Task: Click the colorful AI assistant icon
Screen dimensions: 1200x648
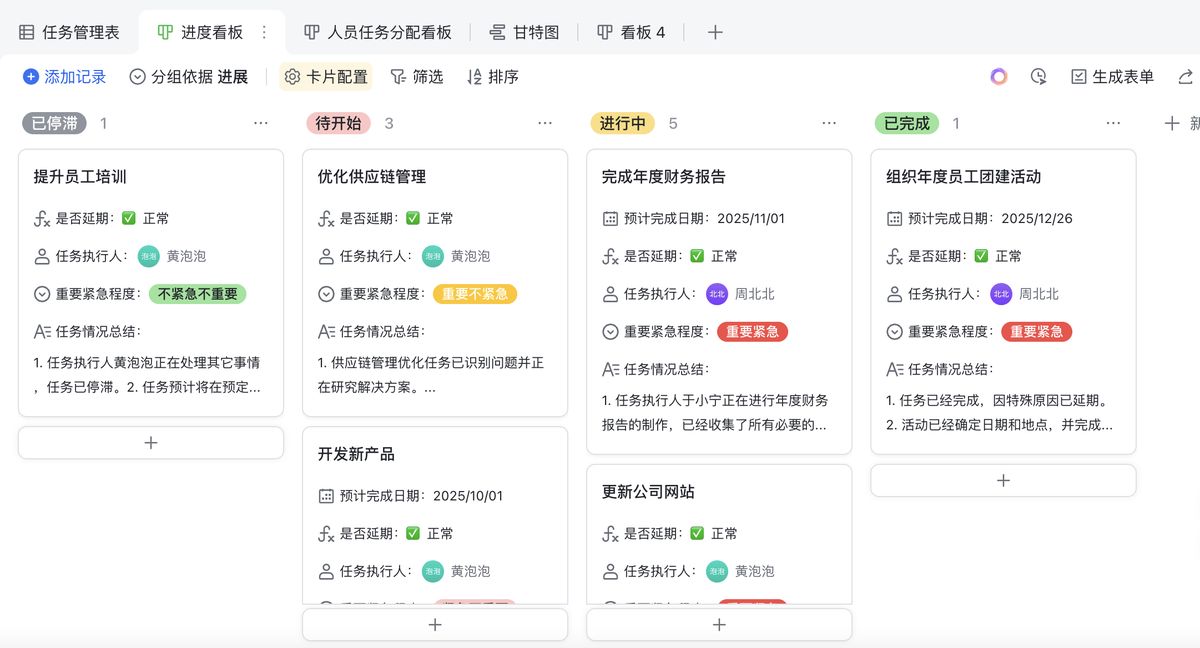Action: pyautogui.click(x=998, y=77)
